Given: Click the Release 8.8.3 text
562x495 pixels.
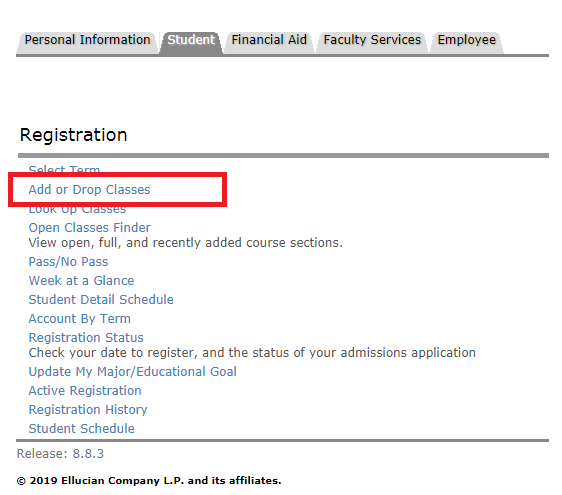Looking at the screenshot, I should coord(60,454).
